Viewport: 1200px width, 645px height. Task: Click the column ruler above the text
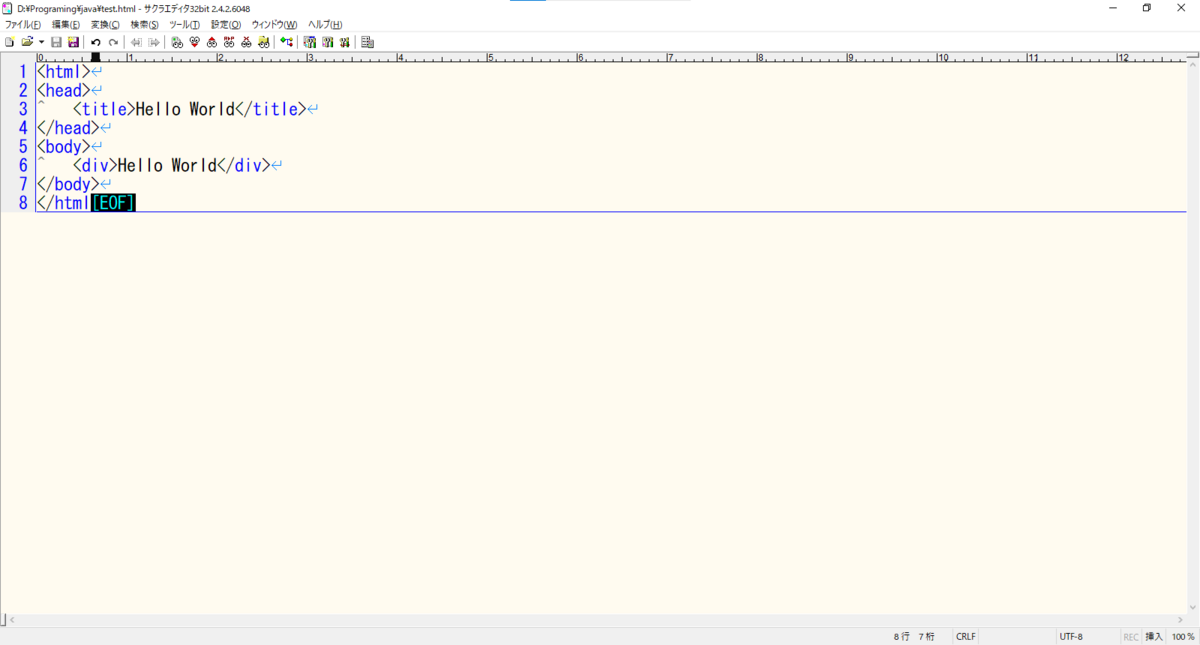click(610, 57)
